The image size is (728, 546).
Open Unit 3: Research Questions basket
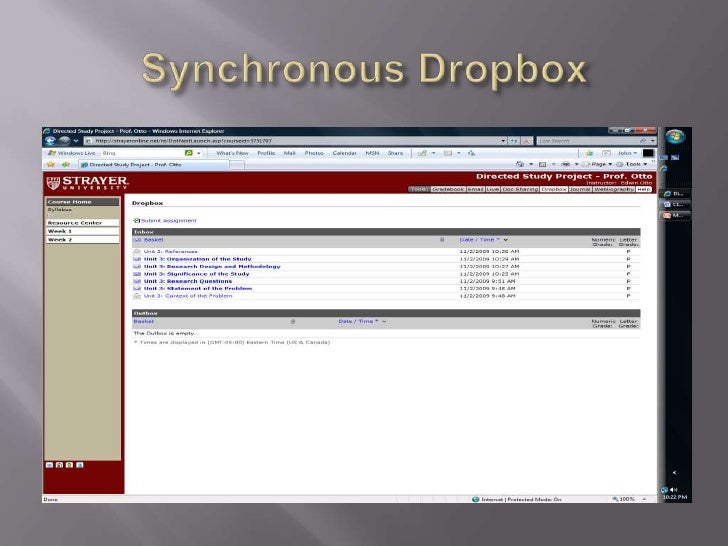click(x=188, y=281)
